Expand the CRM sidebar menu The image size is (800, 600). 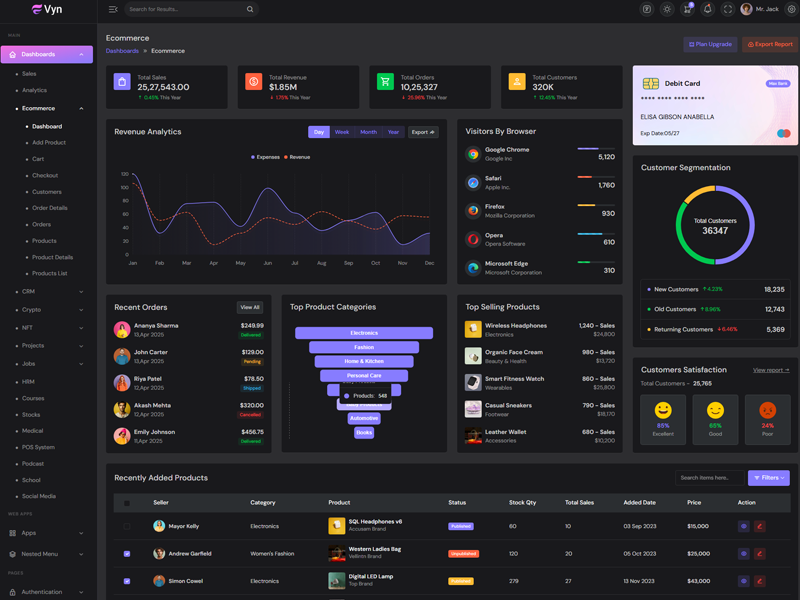coord(50,292)
